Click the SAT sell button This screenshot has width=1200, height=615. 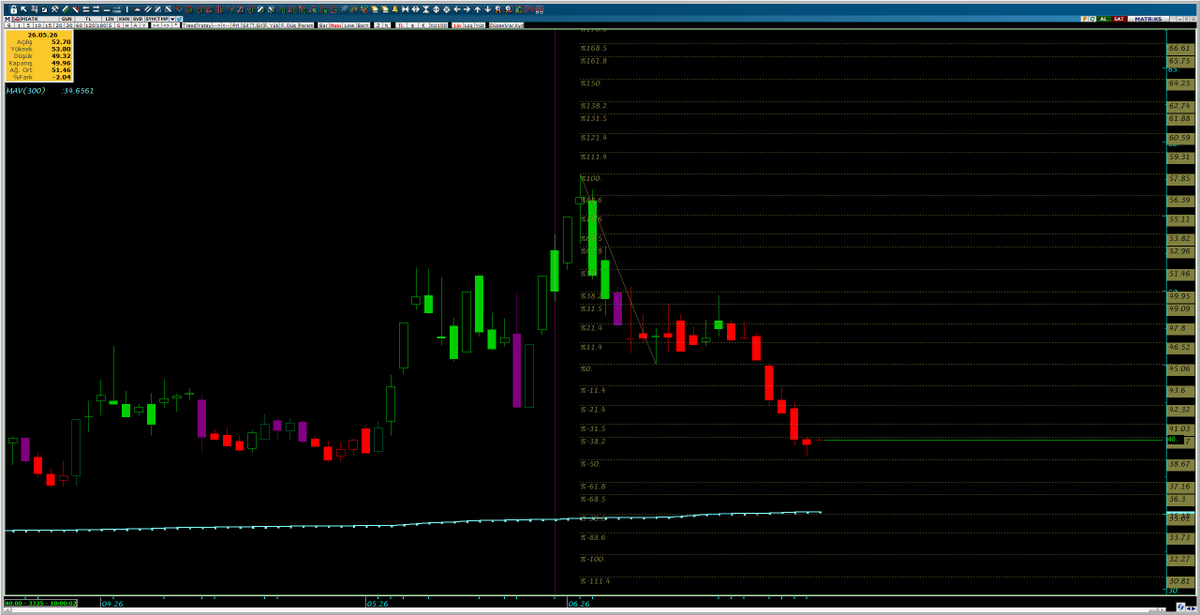[x=1119, y=19]
